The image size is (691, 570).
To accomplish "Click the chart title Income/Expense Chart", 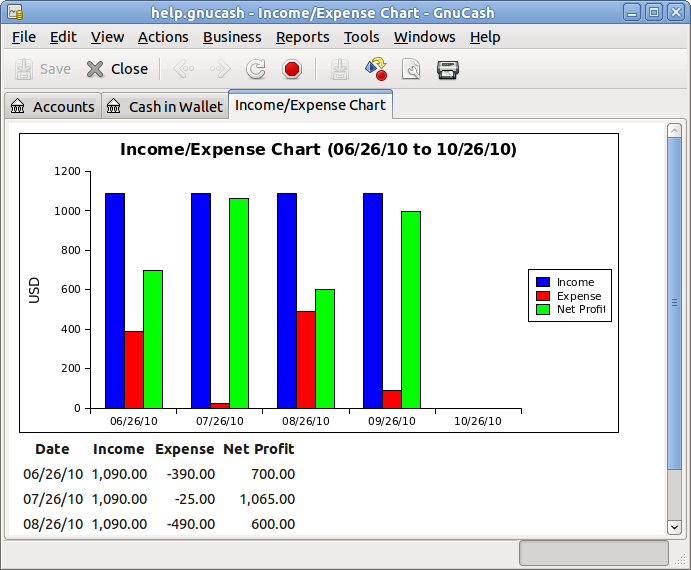I will point(318,149).
